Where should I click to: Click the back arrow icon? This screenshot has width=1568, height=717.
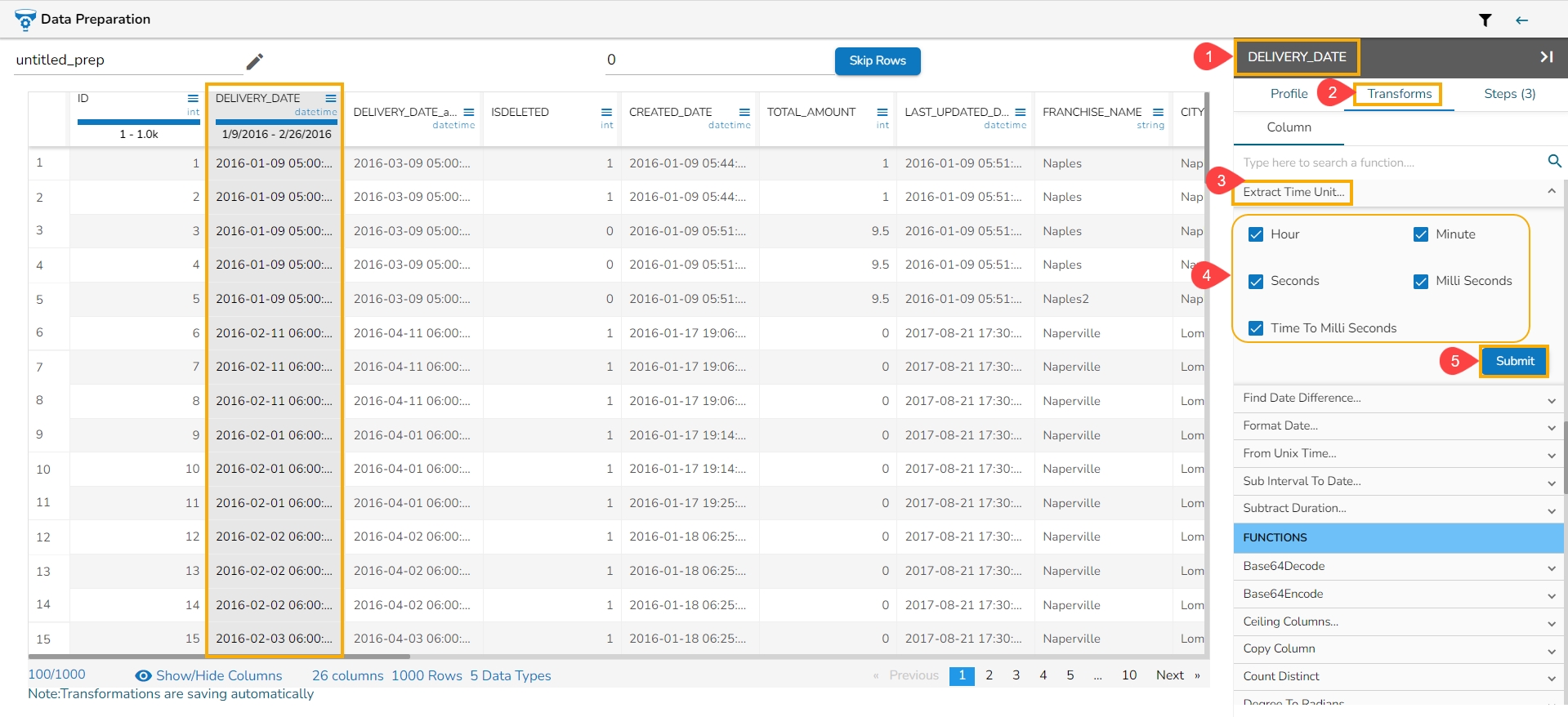tap(1521, 20)
